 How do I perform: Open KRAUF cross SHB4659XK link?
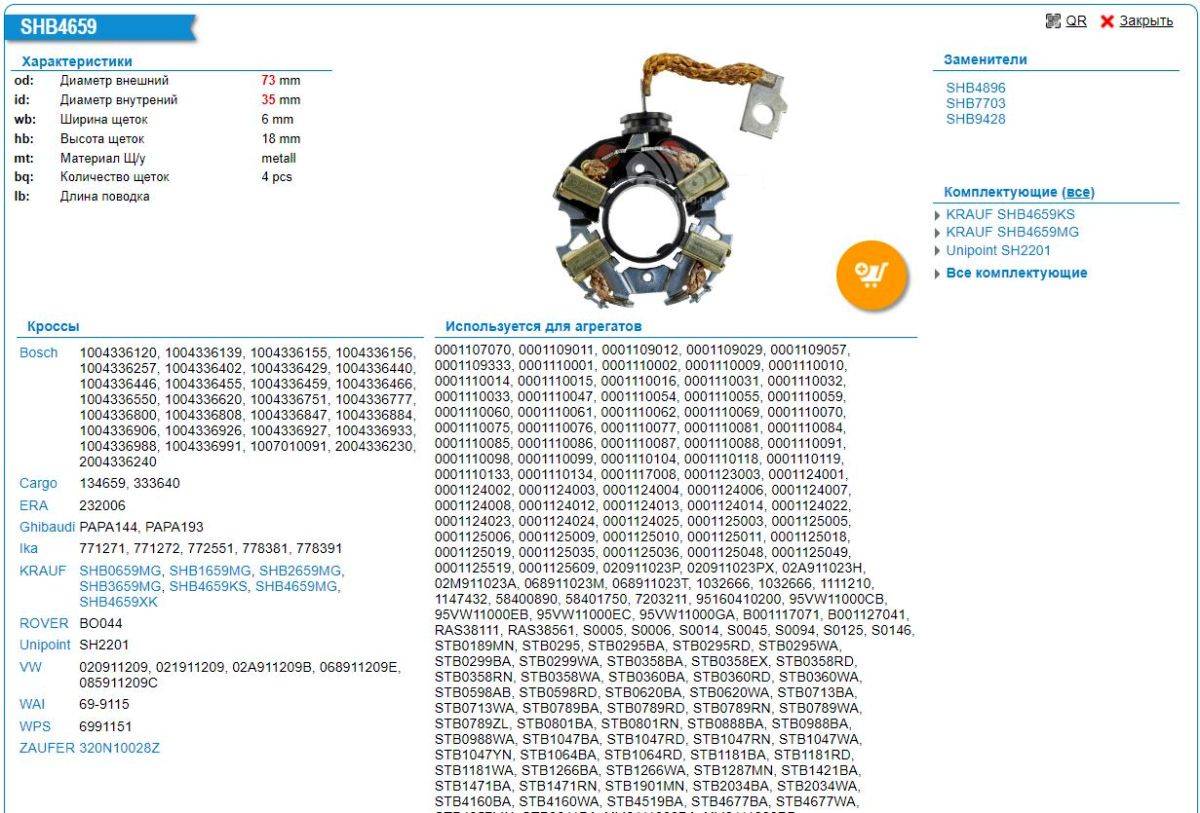click(118, 602)
